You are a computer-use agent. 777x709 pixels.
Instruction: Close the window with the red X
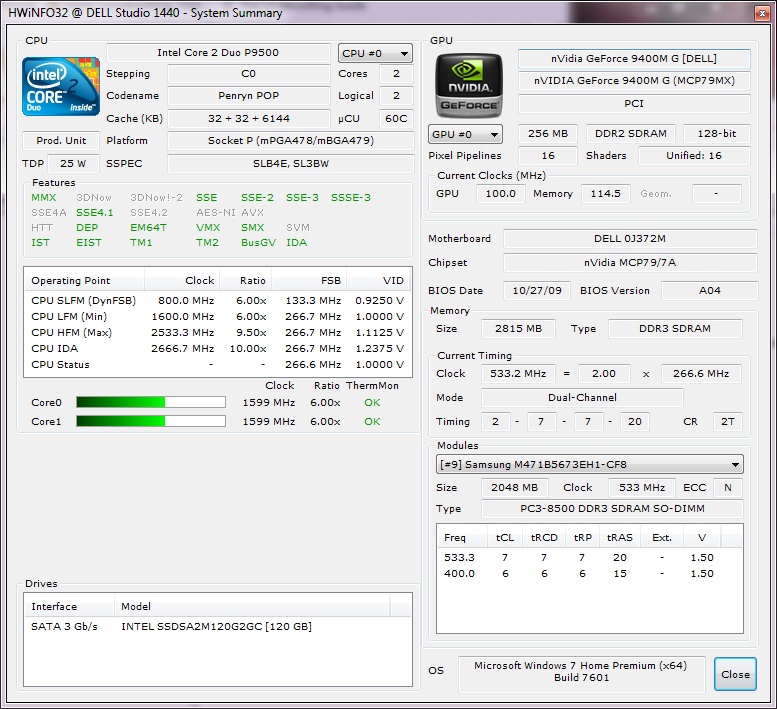[762, 13]
